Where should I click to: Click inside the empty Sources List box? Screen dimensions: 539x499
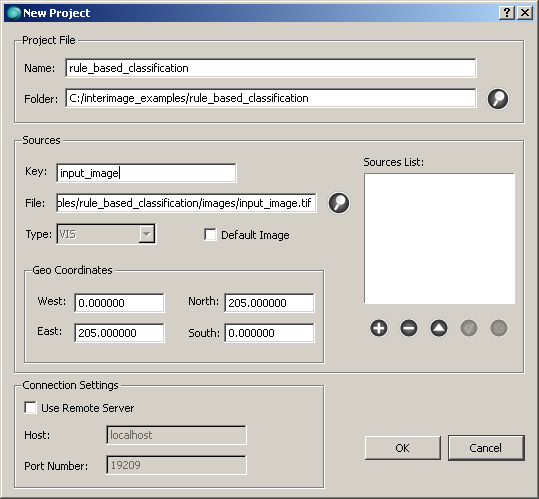tap(439, 239)
